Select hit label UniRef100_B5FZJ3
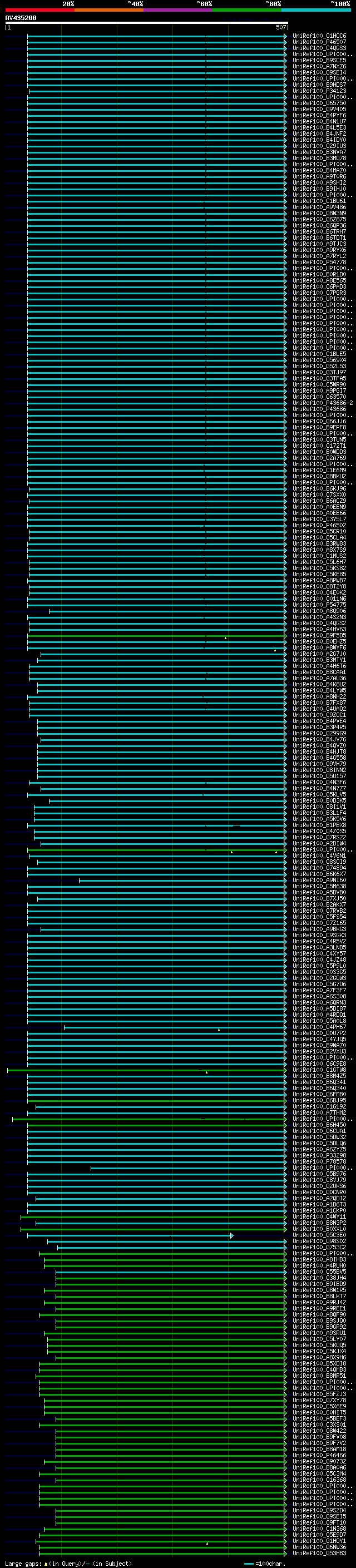Screen dimensions: 356x1568 tap(319, 1394)
